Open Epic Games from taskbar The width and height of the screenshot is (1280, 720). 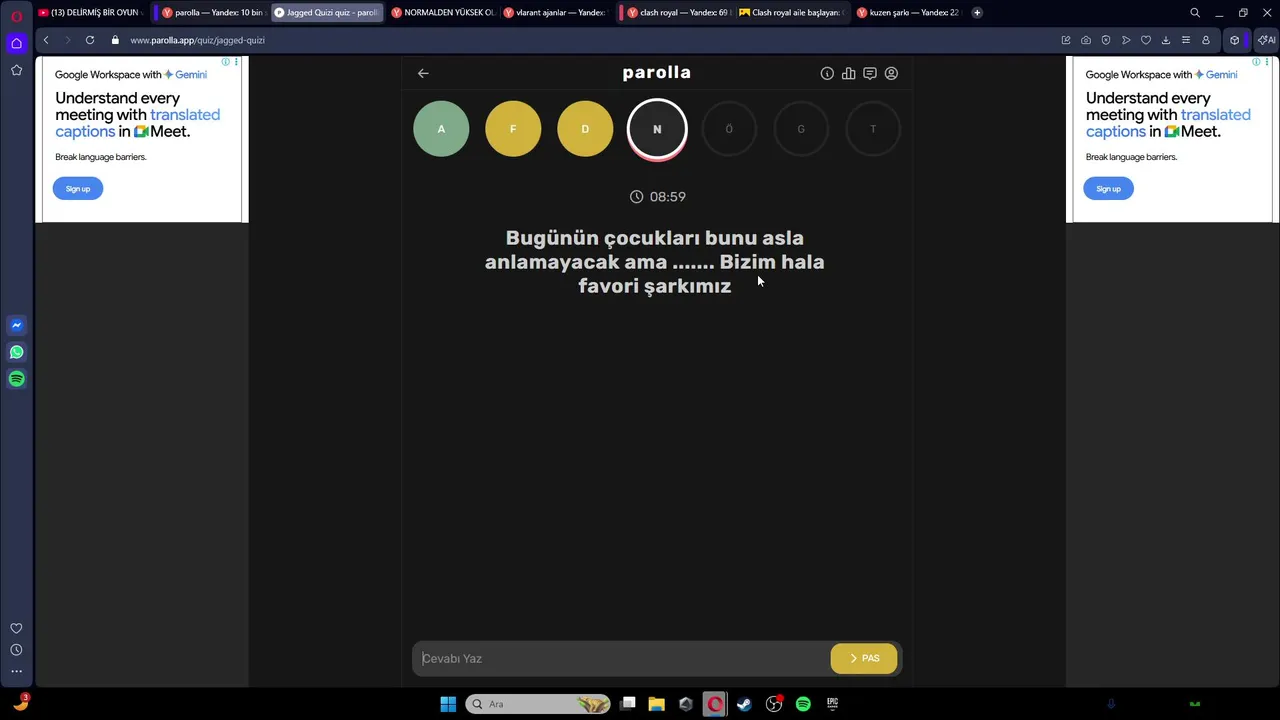(x=832, y=704)
